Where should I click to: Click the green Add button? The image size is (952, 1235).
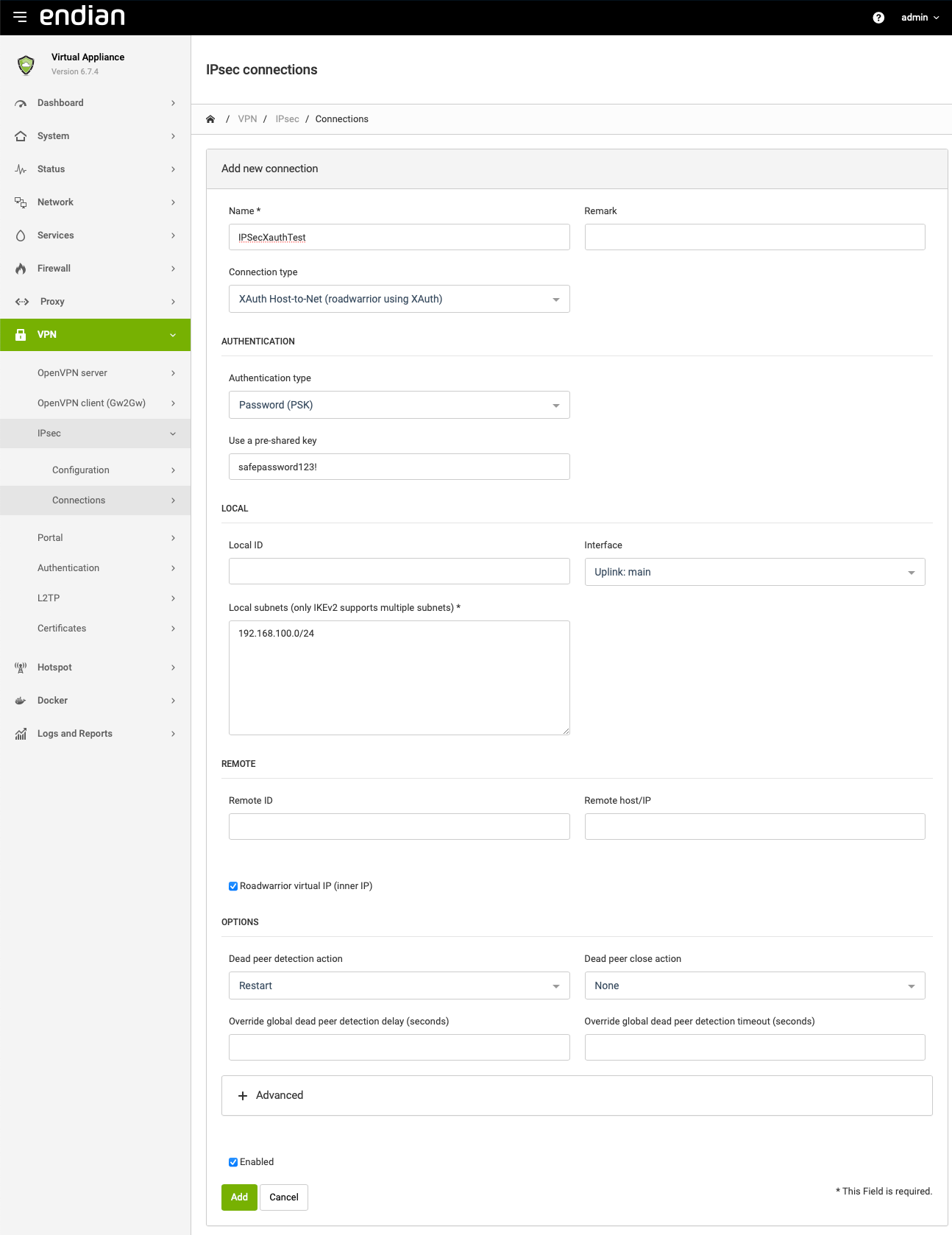pyautogui.click(x=239, y=1197)
